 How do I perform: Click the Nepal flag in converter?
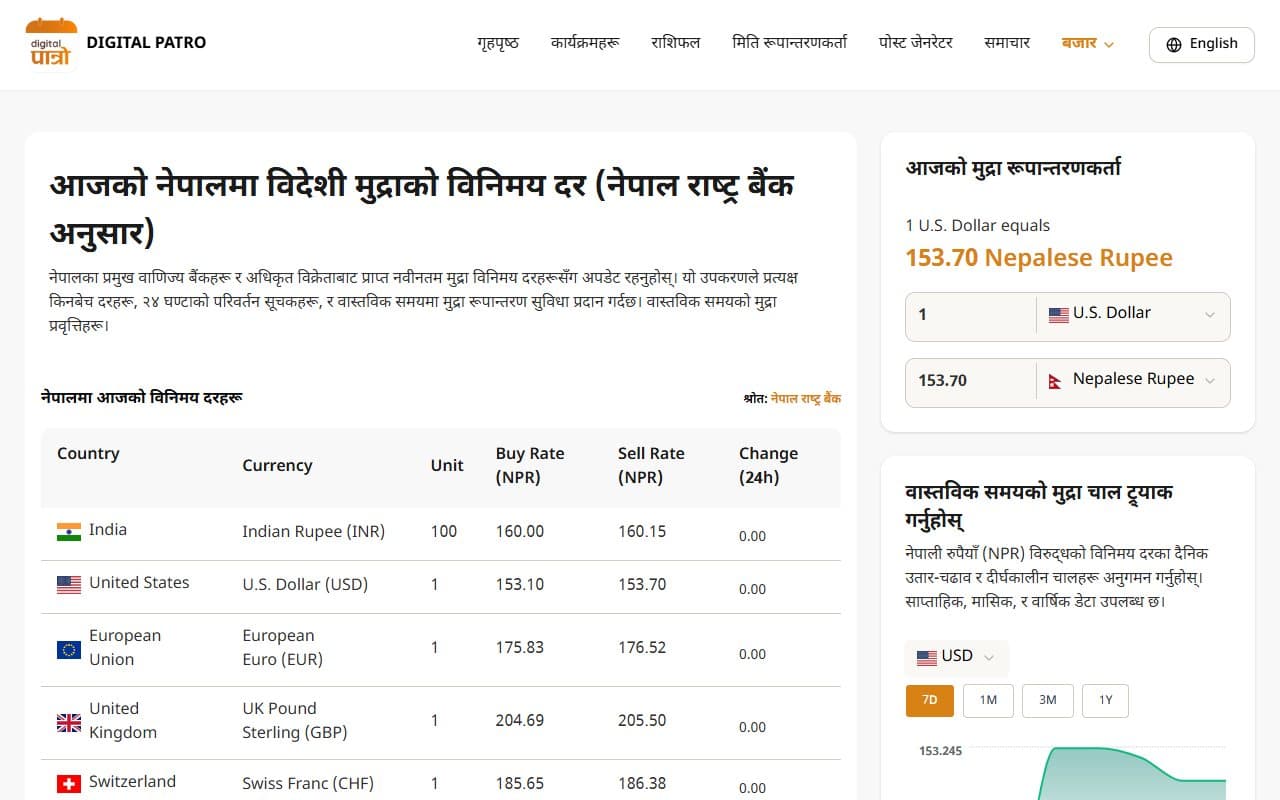click(1055, 381)
